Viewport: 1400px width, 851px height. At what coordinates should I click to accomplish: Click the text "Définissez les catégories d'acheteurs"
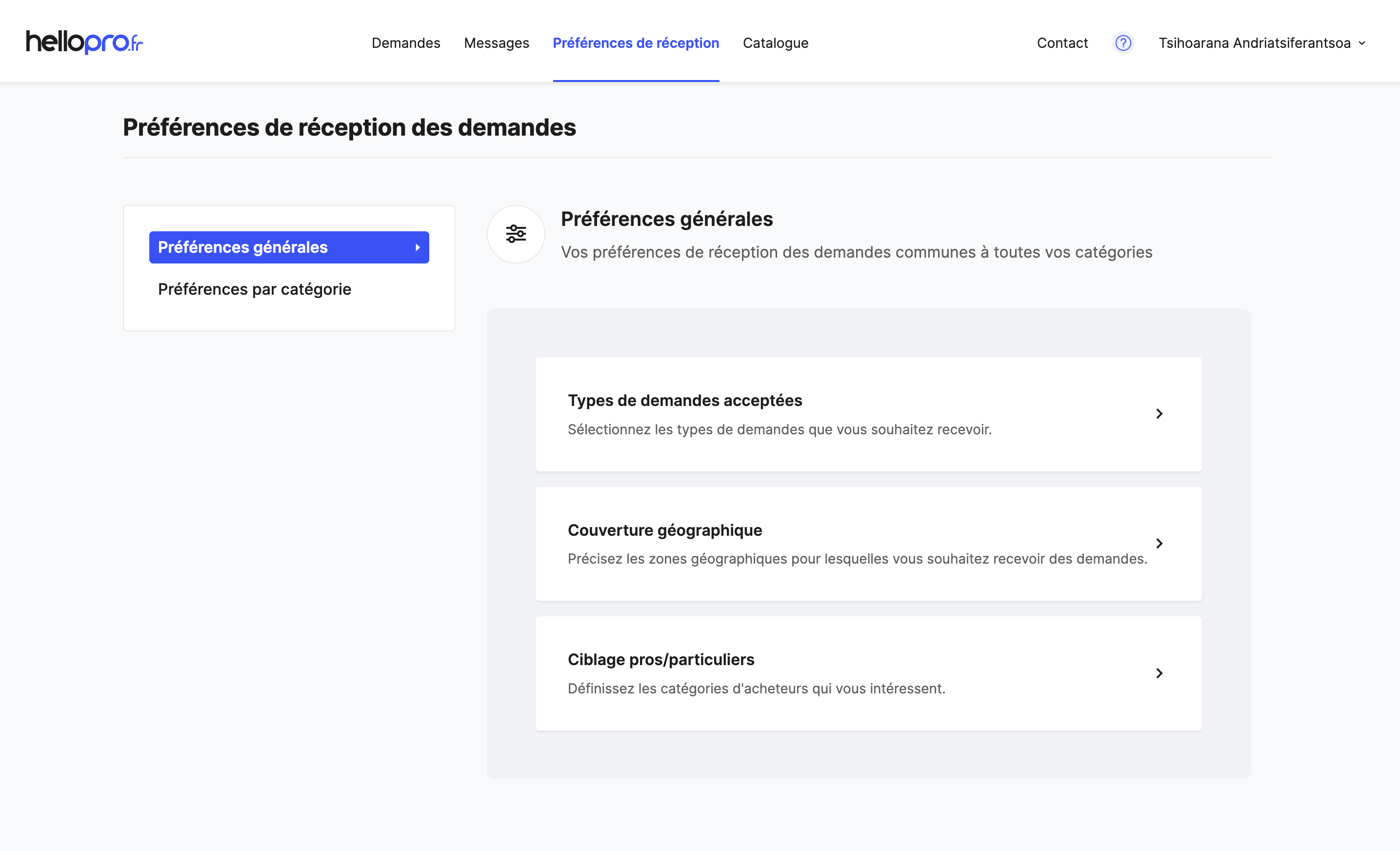click(x=688, y=689)
